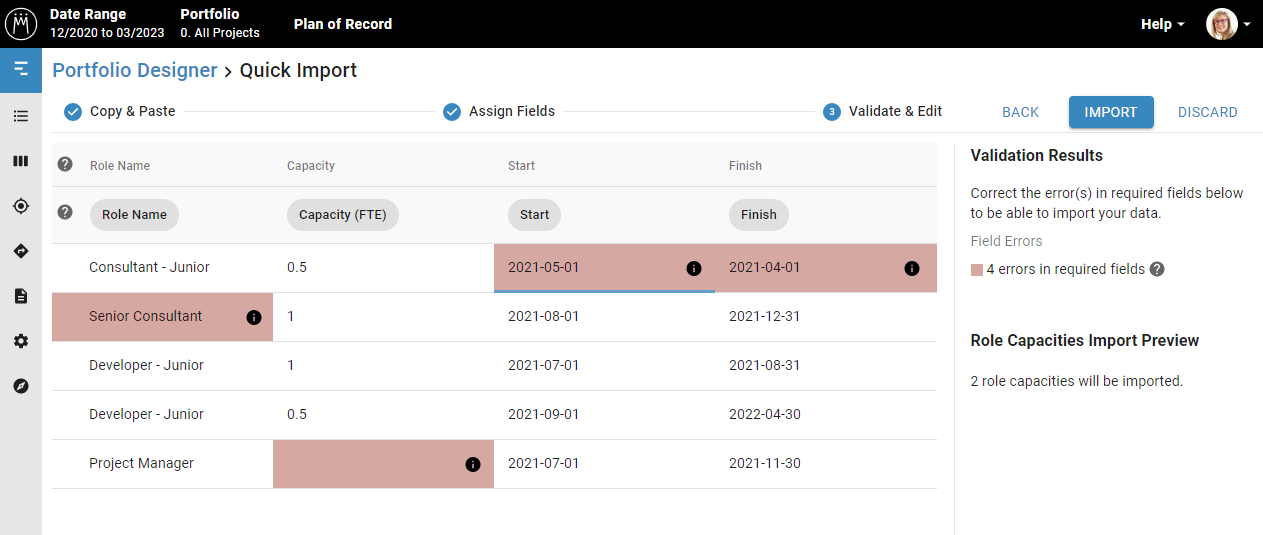The width and height of the screenshot is (1263, 535).
Task: Click info icon in Senior Consultant cell
Action: (x=254, y=317)
